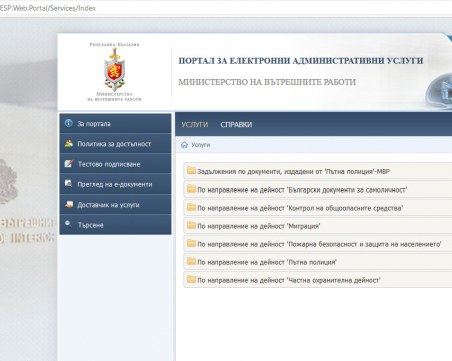Go to 'Доставчик на услуги' in sidebar
452x361 pixels.
click(115, 204)
